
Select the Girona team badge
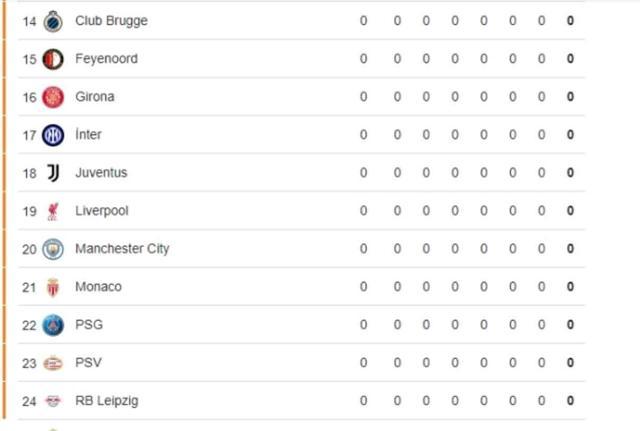pyautogui.click(x=53, y=97)
